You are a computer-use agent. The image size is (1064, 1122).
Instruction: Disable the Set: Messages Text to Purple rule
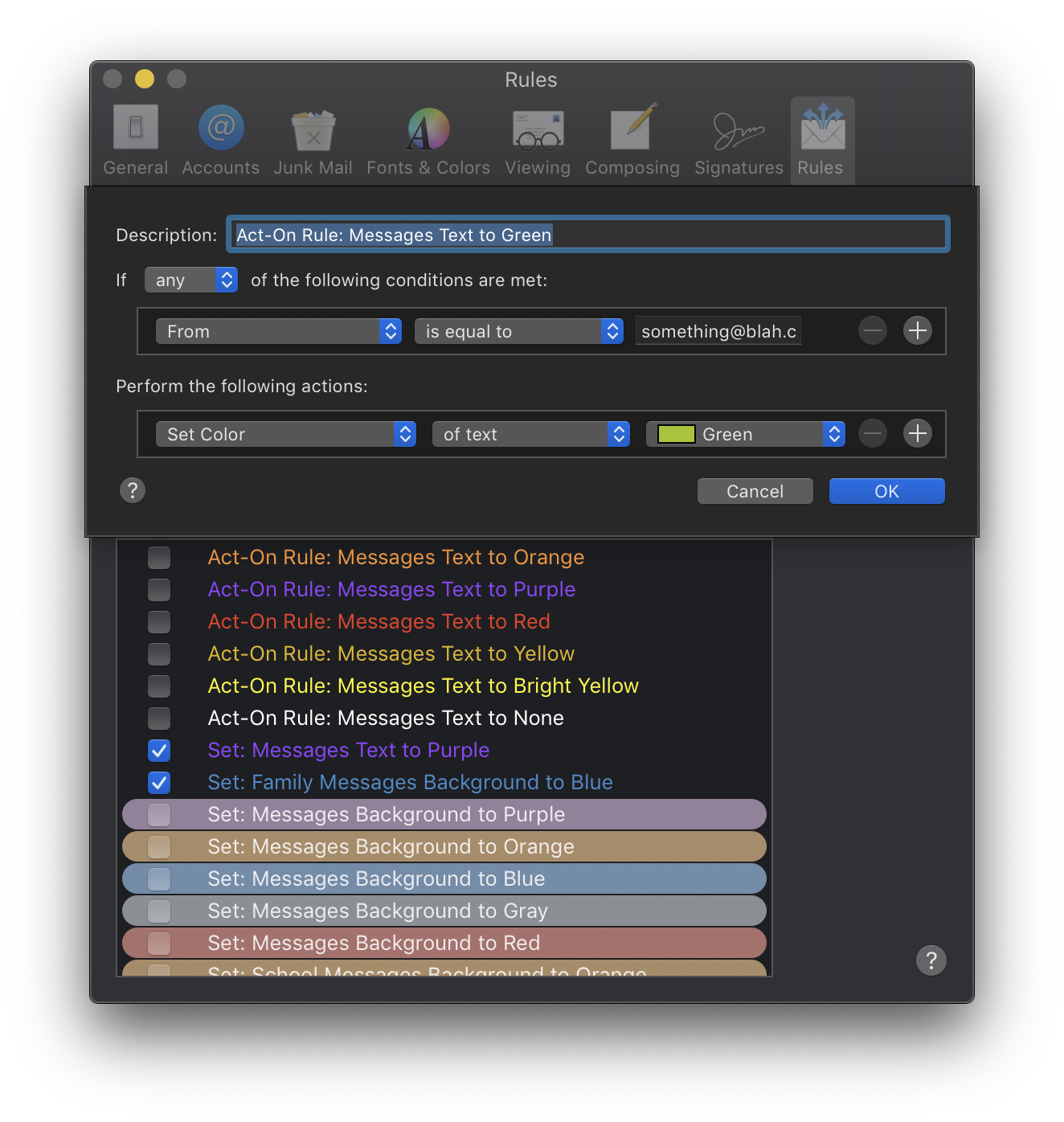point(159,750)
